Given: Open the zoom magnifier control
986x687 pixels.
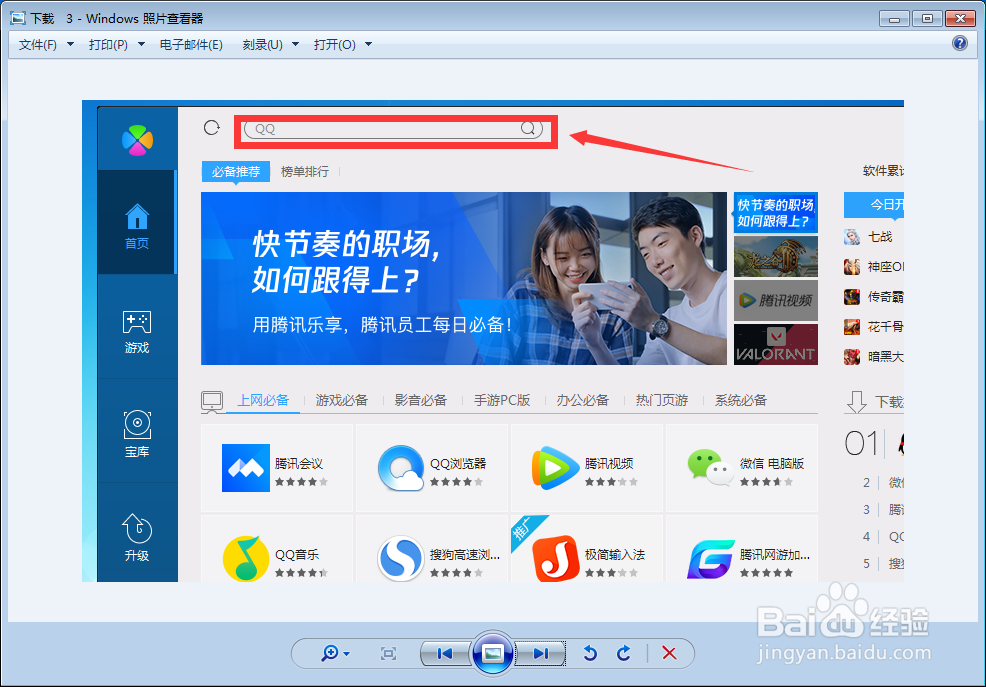Looking at the screenshot, I should point(335,654).
